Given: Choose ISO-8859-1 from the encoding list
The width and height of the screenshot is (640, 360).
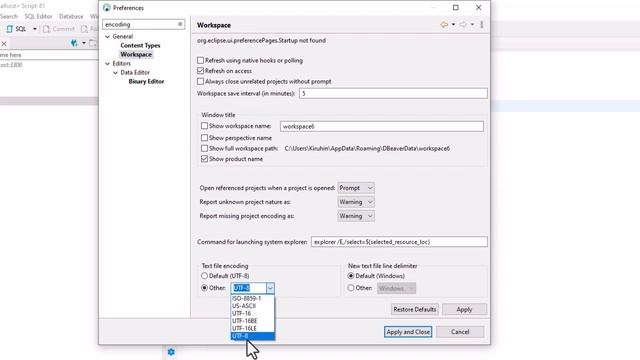Looking at the screenshot, I should pyautogui.click(x=253, y=298).
